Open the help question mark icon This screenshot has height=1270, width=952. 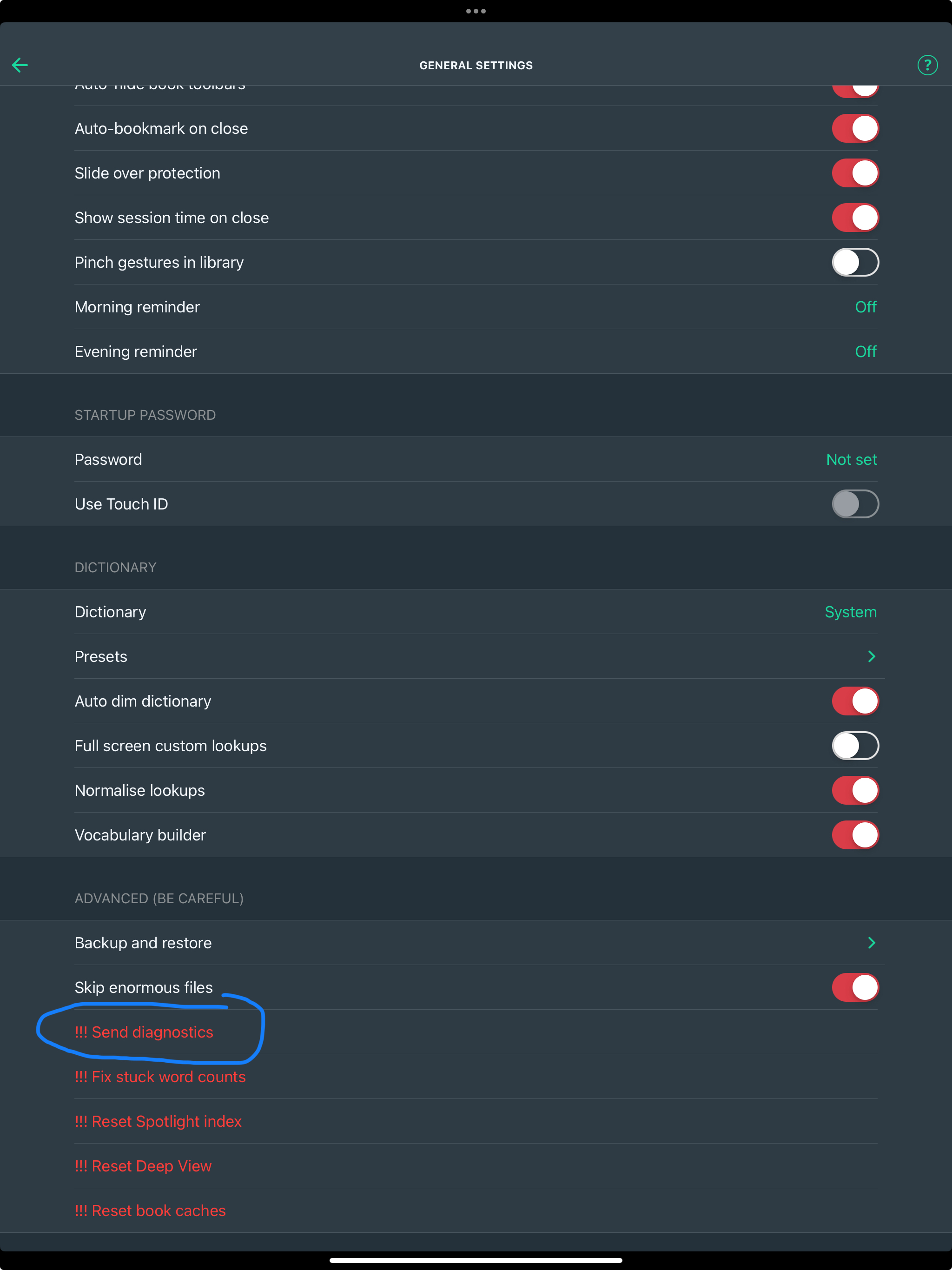click(x=927, y=65)
